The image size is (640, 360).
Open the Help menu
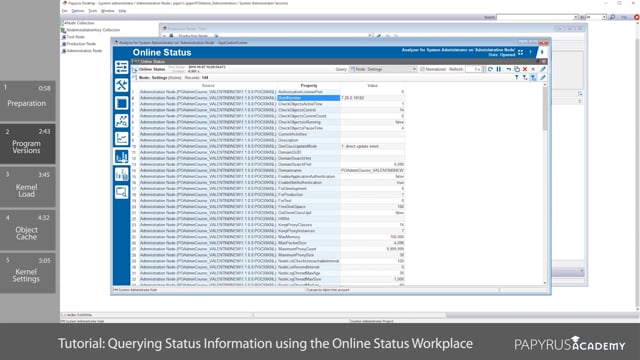[122, 11]
